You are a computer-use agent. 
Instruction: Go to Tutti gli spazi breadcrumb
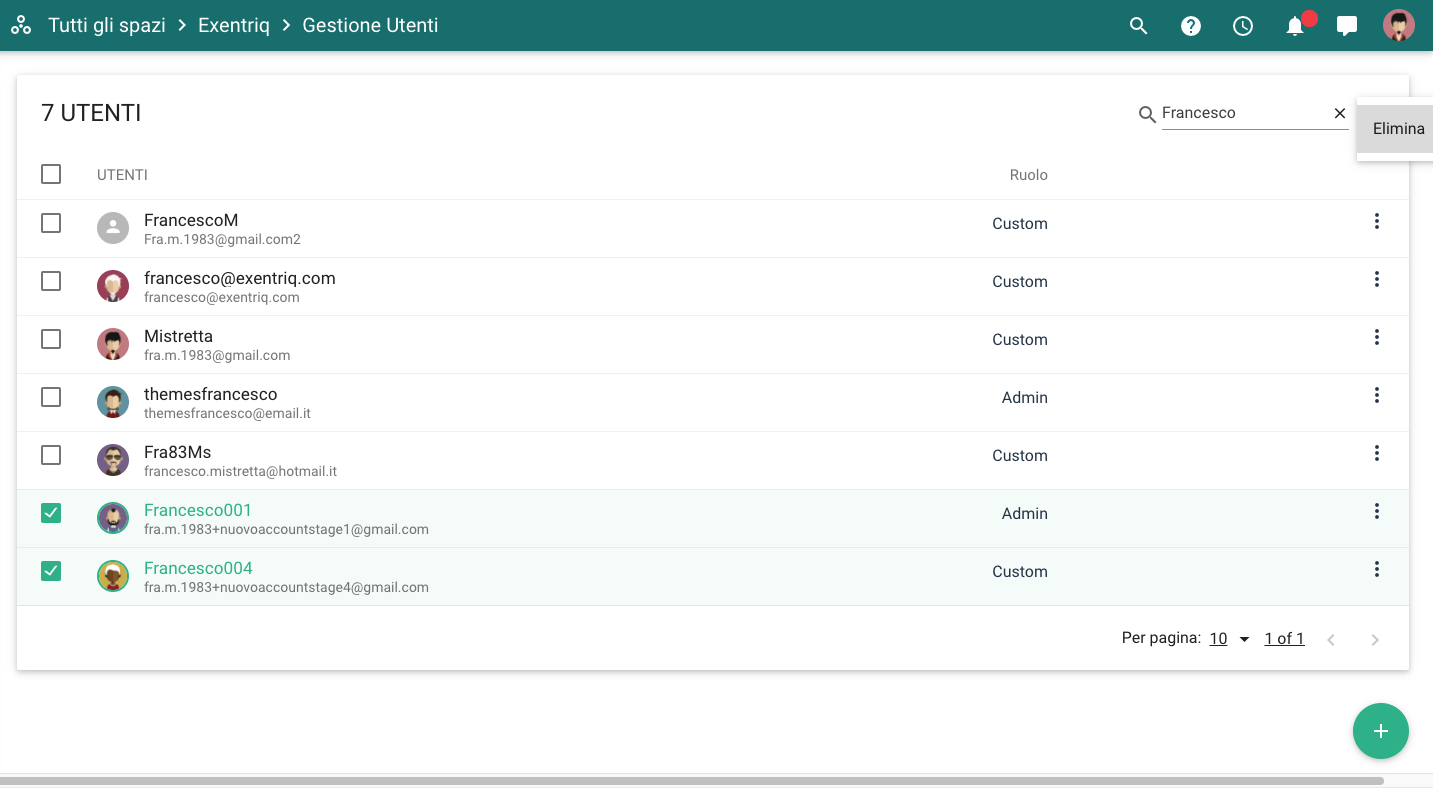tap(107, 26)
